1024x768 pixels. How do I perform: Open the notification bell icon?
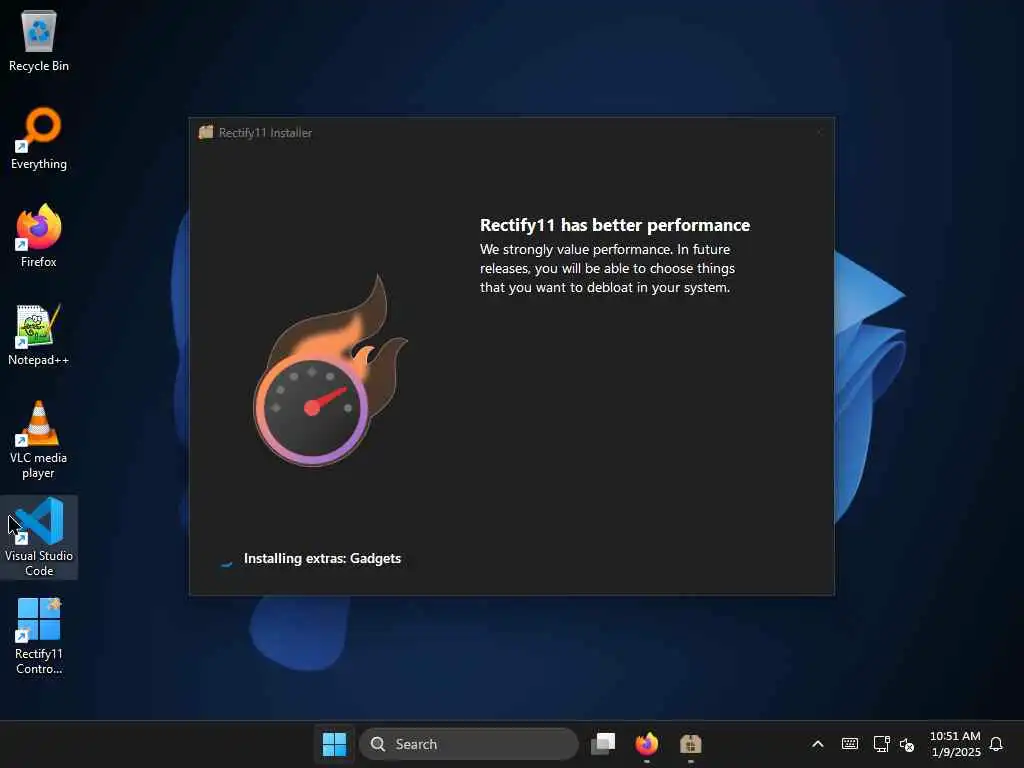tap(996, 744)
